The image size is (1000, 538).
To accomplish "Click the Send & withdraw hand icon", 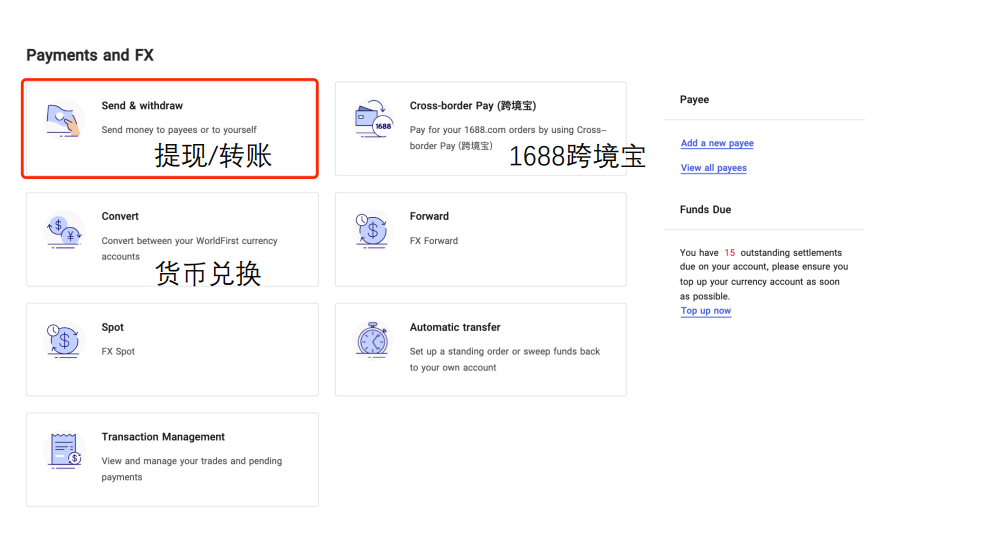I will click(x=64, y=119).
